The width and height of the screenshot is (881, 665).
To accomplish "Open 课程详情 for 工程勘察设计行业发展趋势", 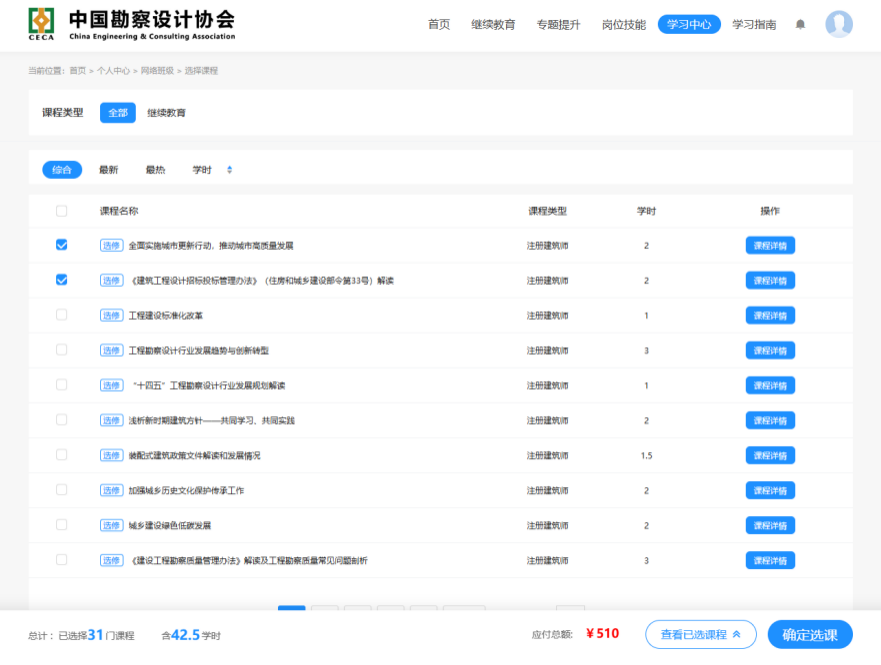I will coord(770,350).
